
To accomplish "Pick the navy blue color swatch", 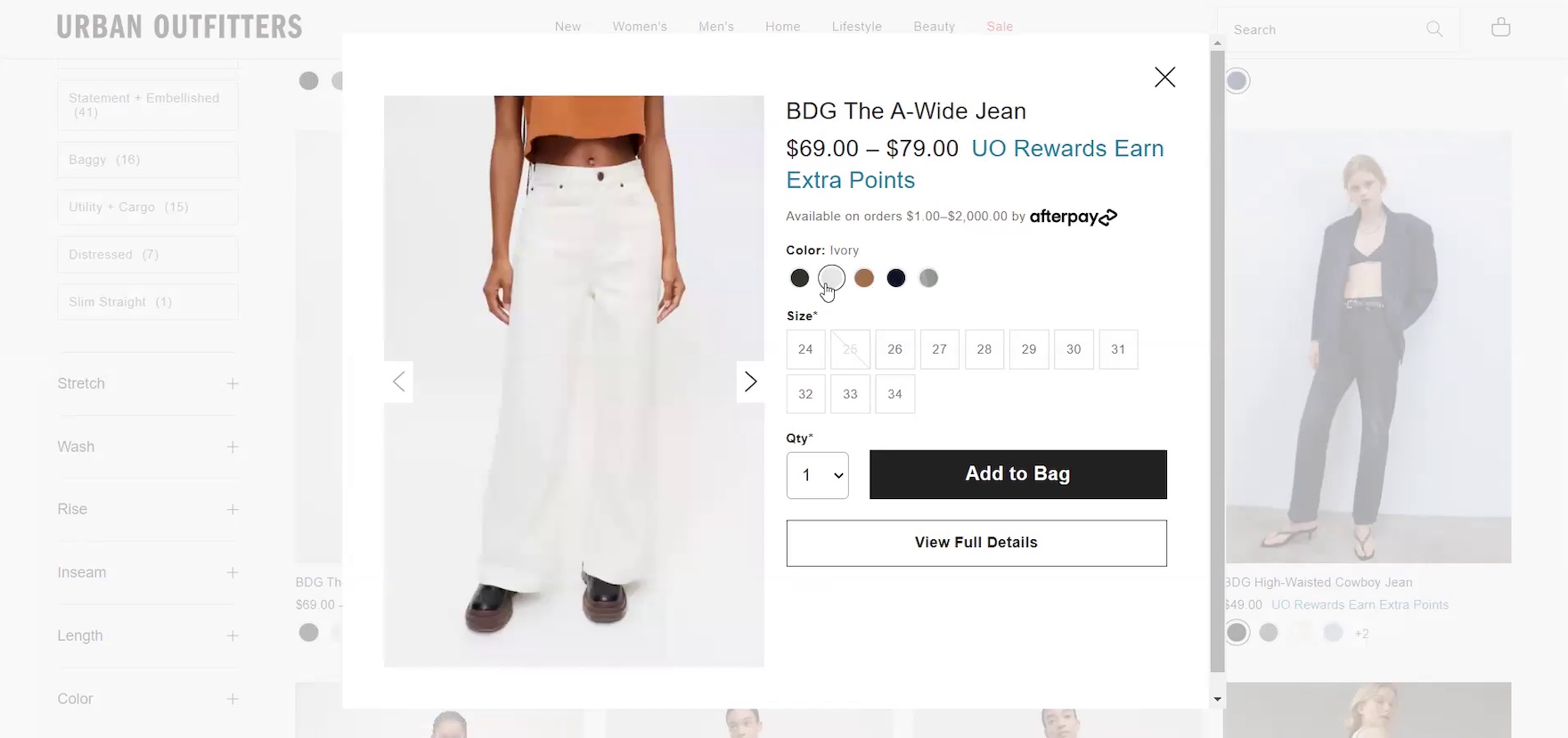I will pyautogui.click(x=896, y=278).
